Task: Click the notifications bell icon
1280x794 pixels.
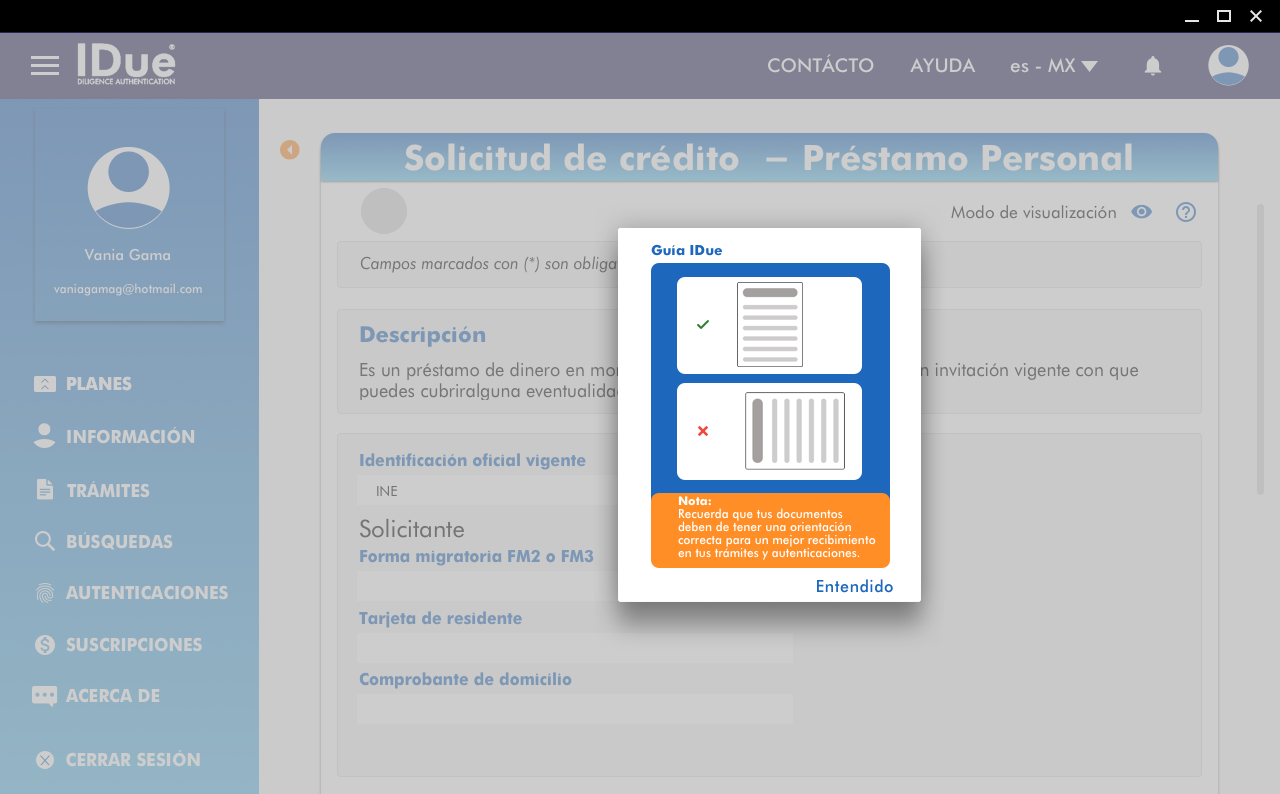Action: [1153, 66]
